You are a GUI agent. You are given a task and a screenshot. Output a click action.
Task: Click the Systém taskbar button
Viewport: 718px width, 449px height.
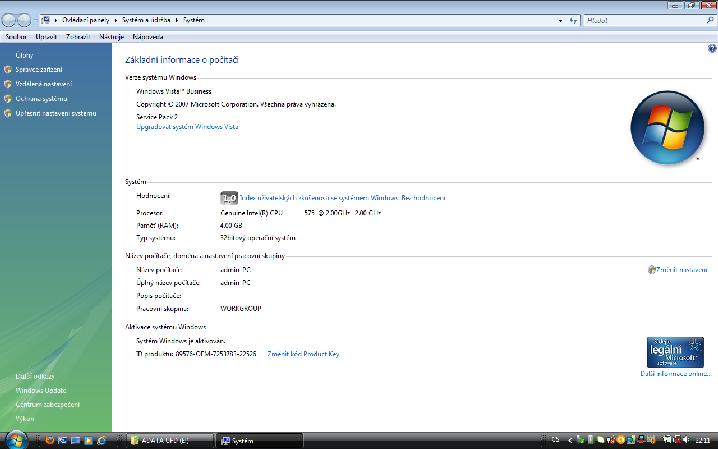coord(259,440)
